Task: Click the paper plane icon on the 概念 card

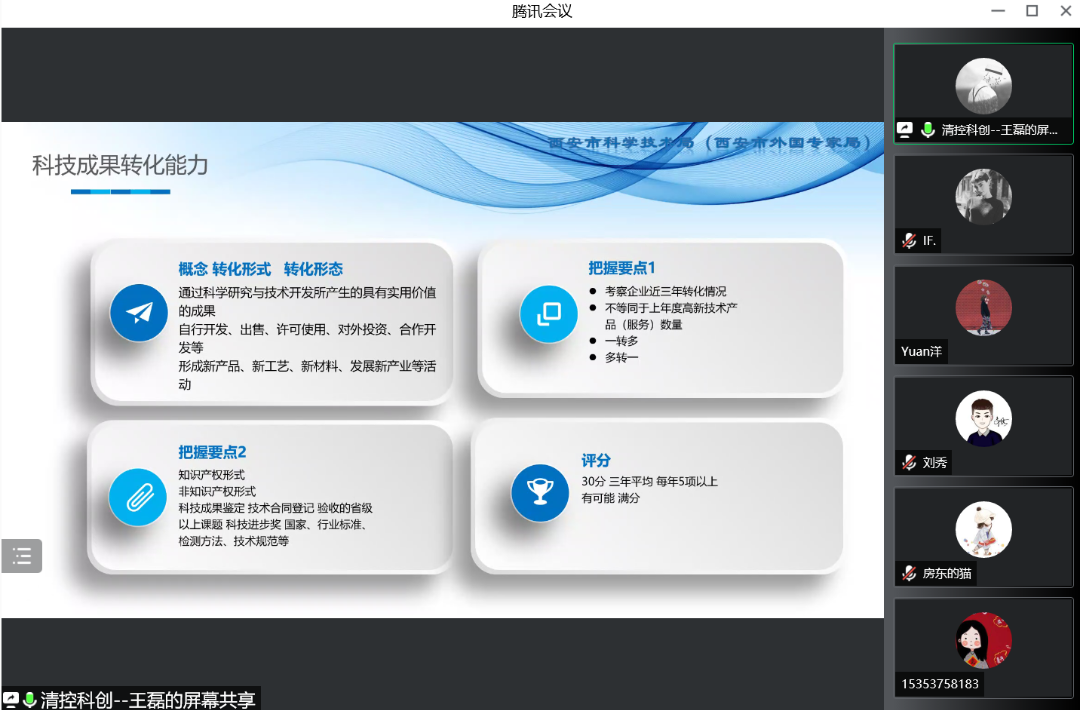Action: (138, 312)
